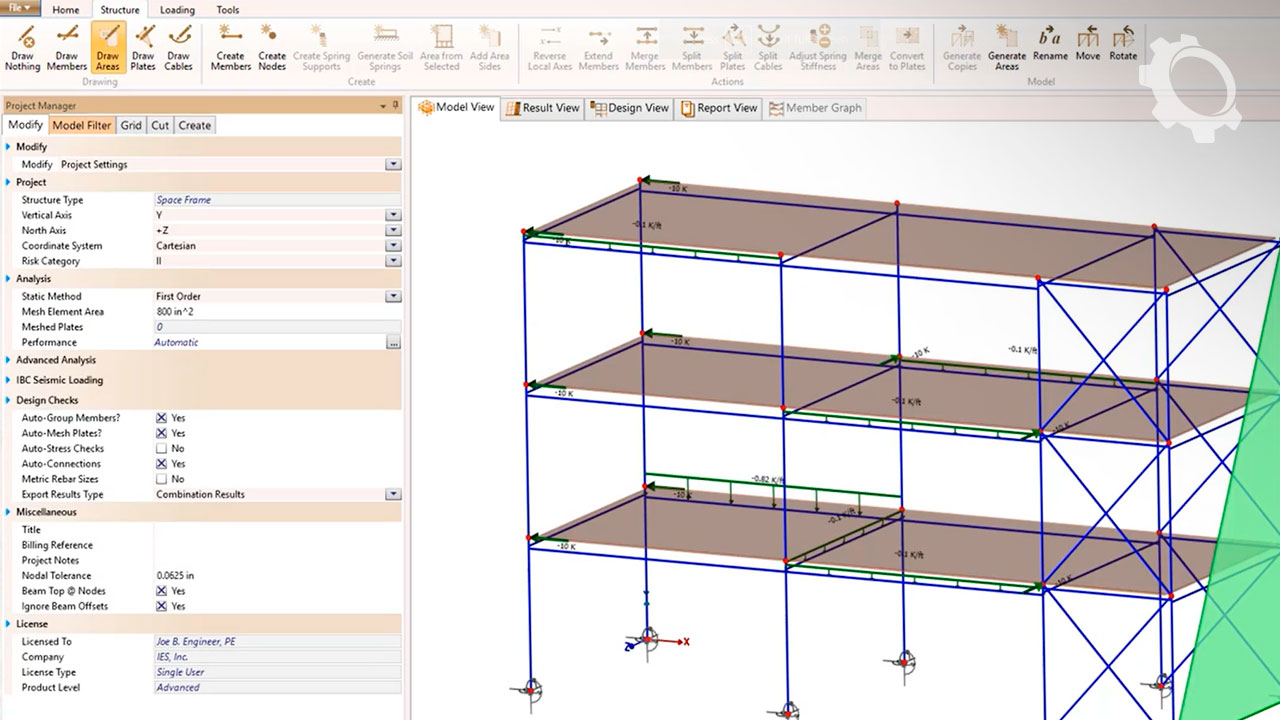
Task: Click the Create Nodes icon
Action: 272,48
